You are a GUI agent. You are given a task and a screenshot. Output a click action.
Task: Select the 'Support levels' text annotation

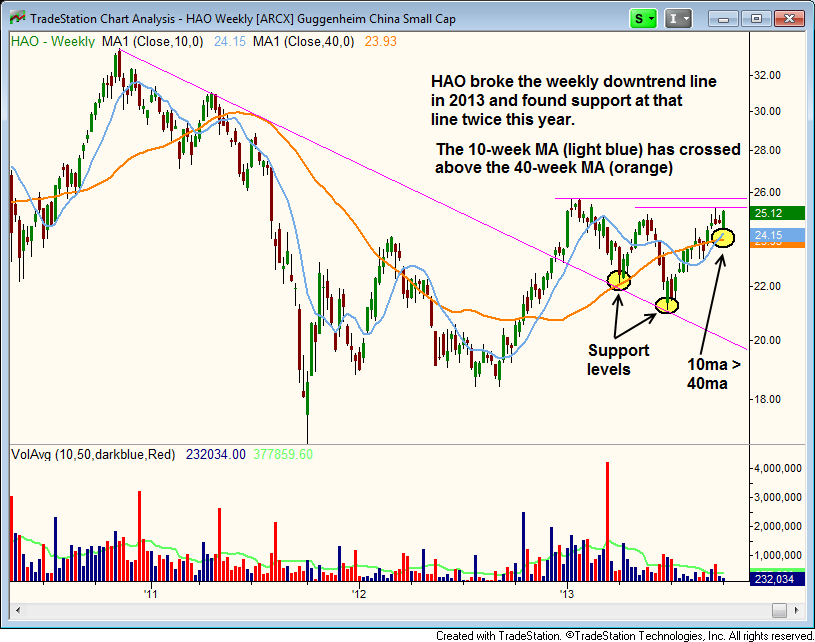tap(618, 360)
